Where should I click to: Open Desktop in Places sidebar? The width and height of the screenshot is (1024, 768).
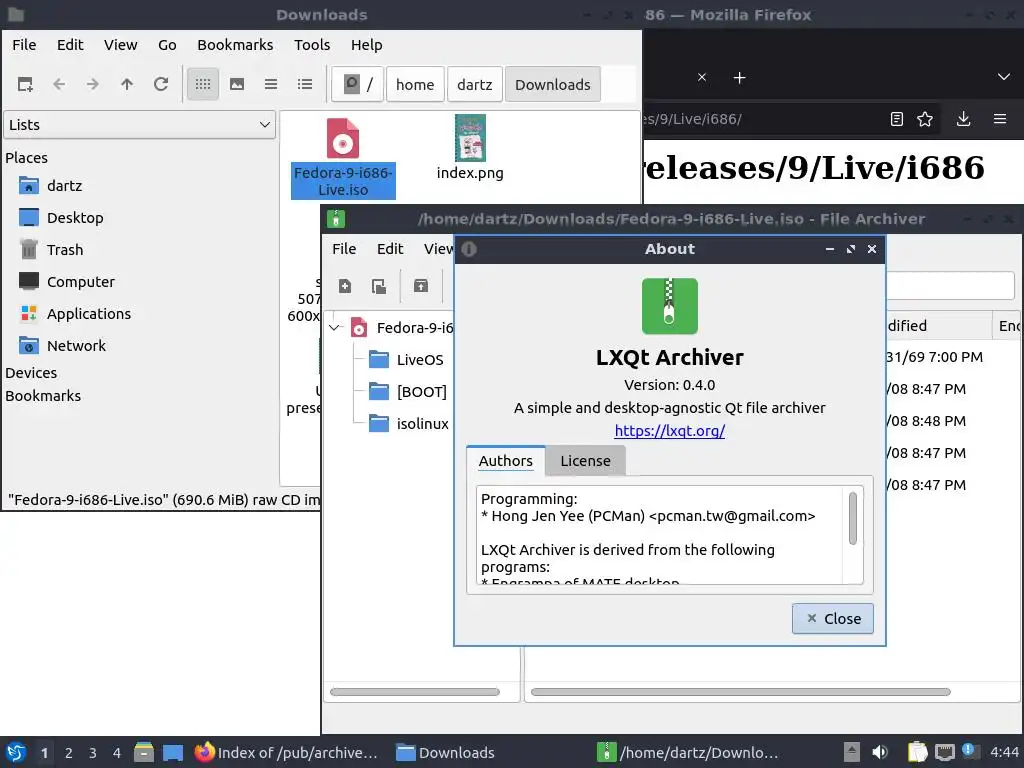61,217
